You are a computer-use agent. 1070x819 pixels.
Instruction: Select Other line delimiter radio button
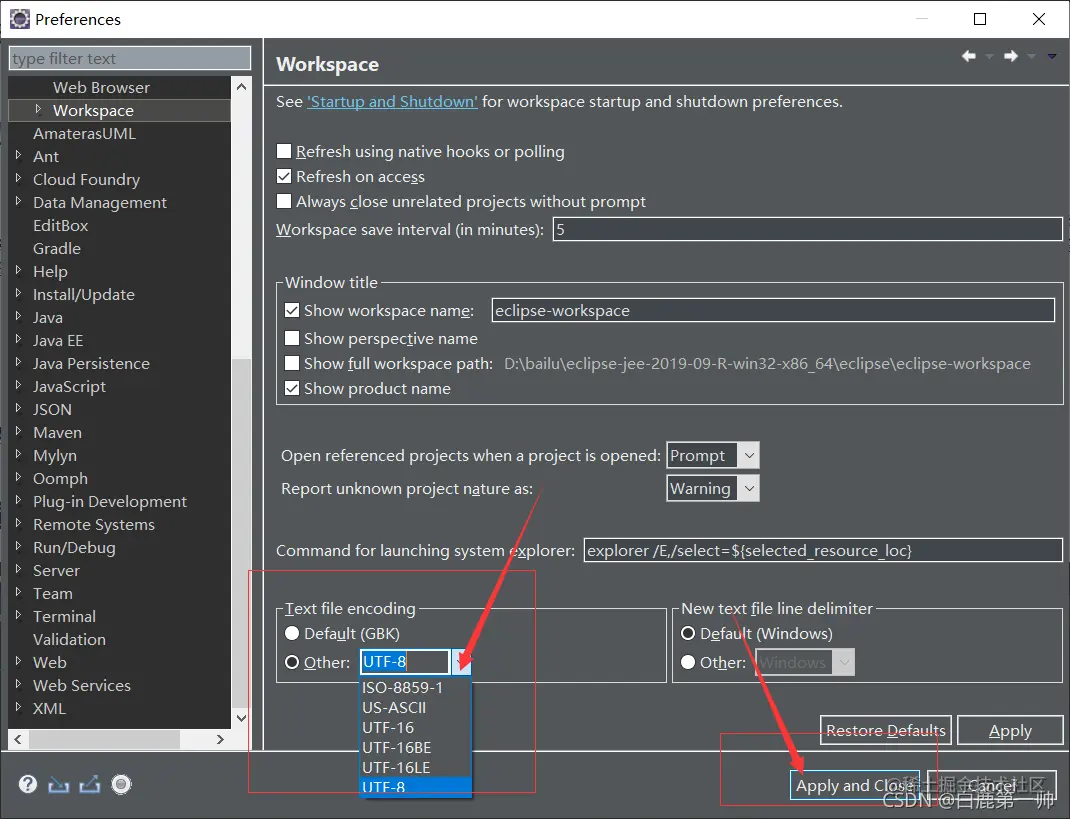point(688,662)
